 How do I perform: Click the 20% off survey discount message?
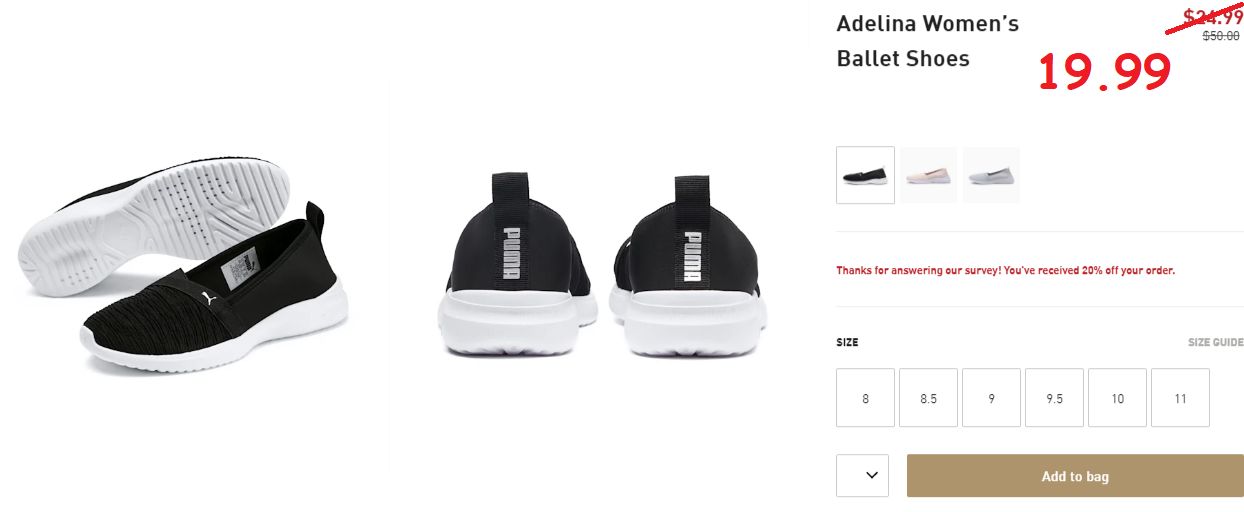pyautogui.click(x=1005, y=270)
